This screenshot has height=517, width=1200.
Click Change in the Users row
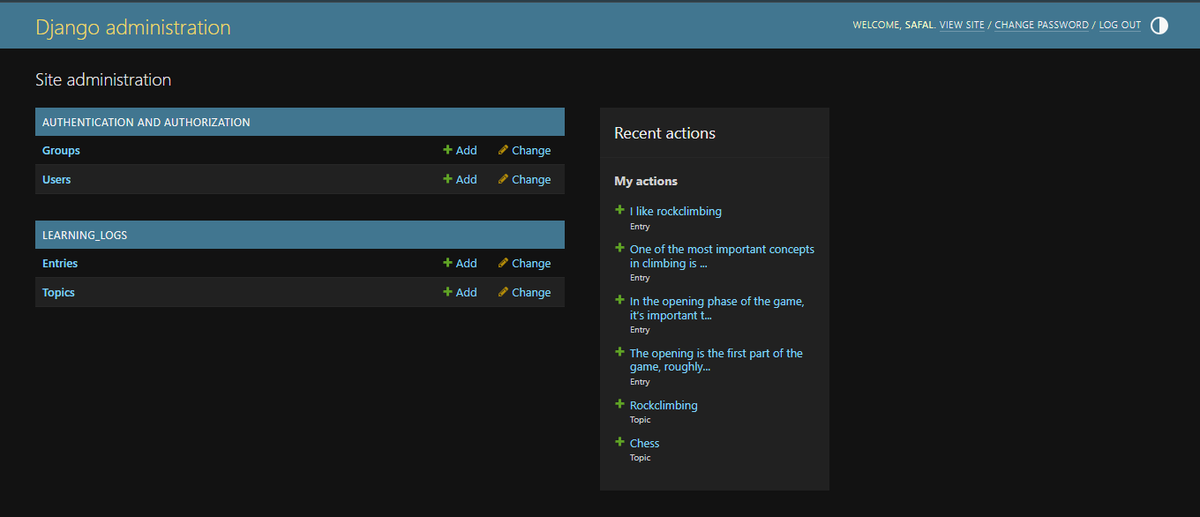524,179
